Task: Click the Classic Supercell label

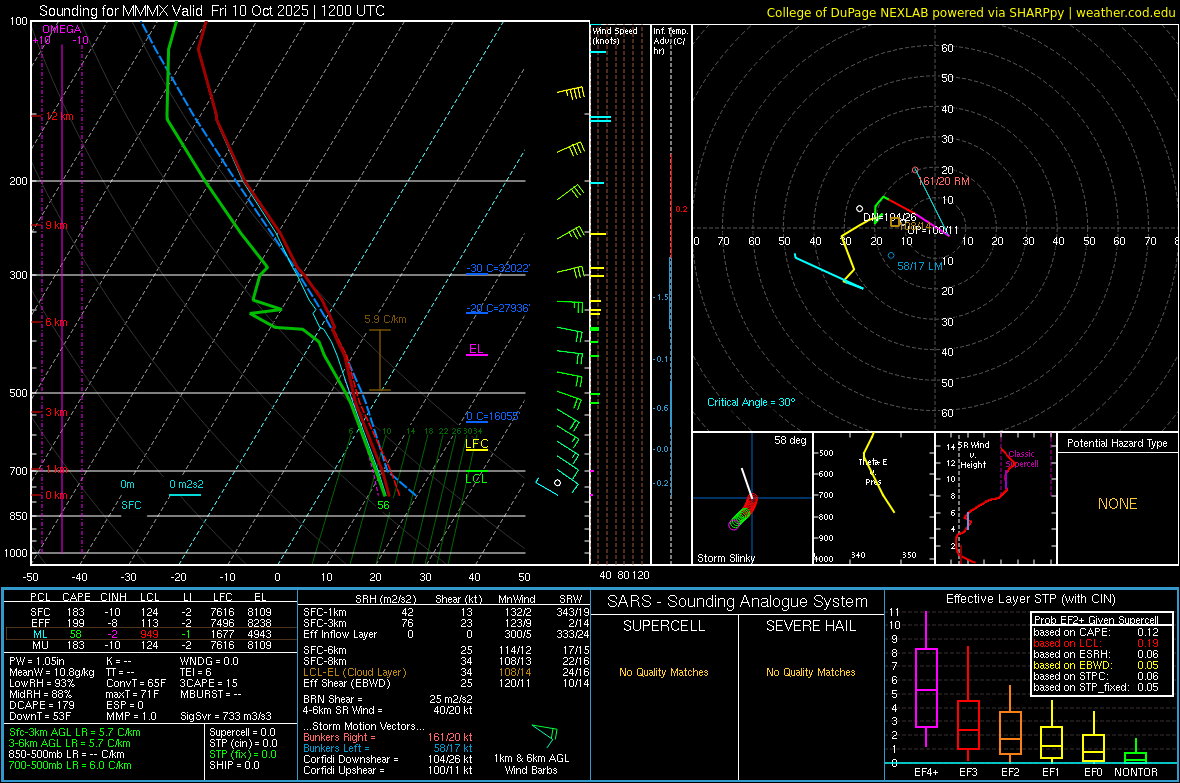Action: click(1022, 459)
